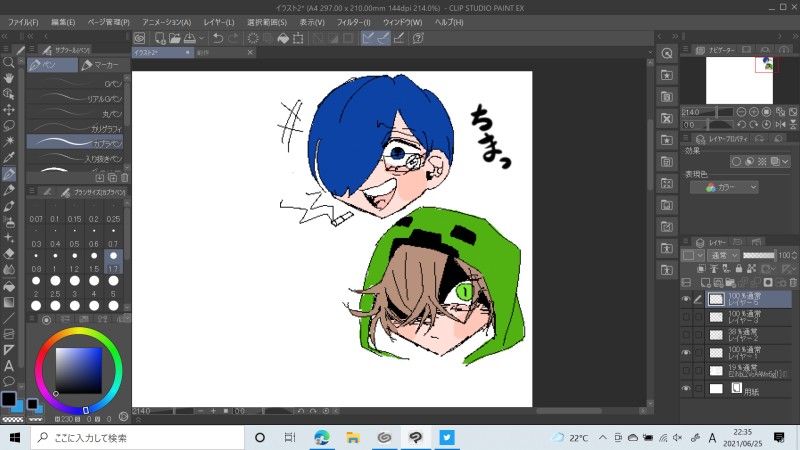
Task: Select the Magnifier zoom tool
Action: [x=9, y=62]
